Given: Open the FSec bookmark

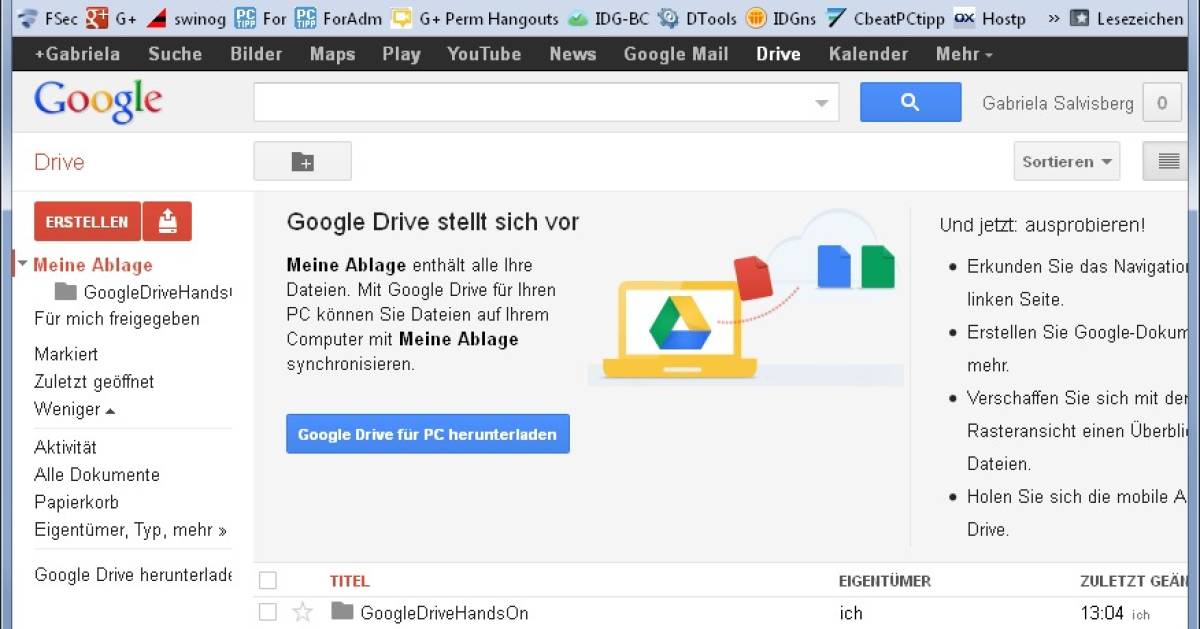Looking at the screenshot, I should click(48, 18).
